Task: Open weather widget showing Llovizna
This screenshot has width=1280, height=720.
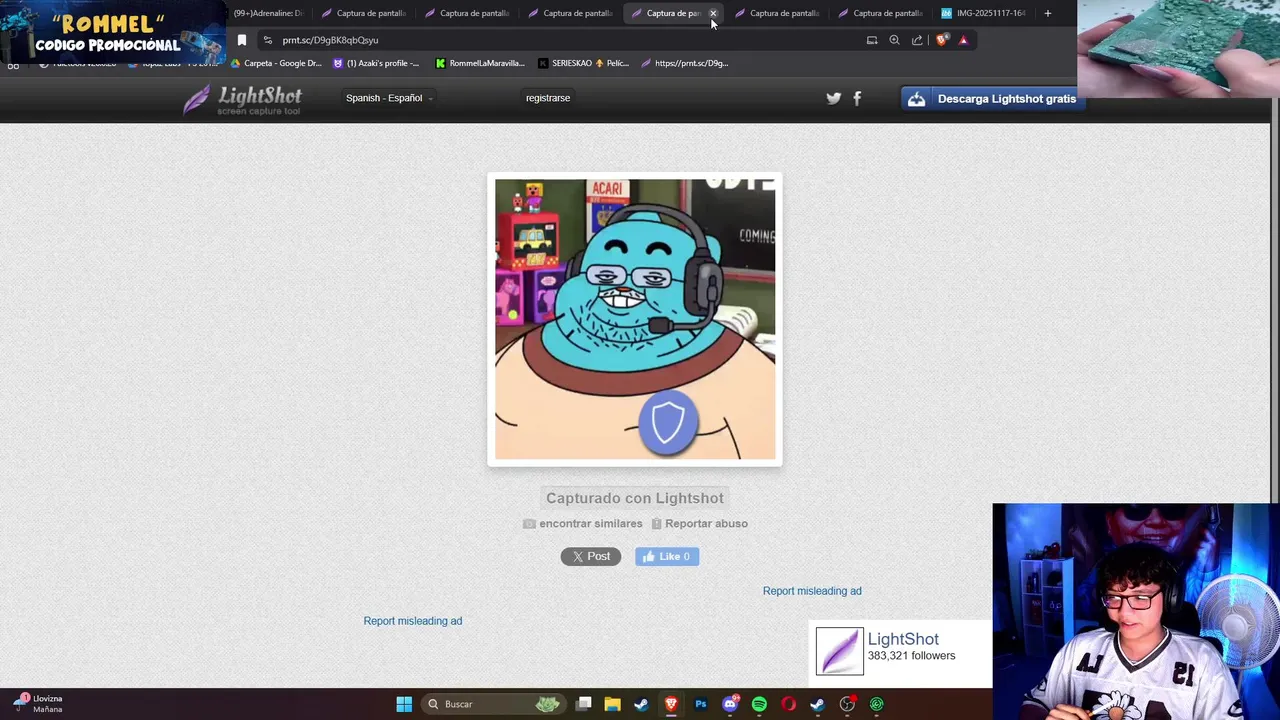Action: click(38, 704)
